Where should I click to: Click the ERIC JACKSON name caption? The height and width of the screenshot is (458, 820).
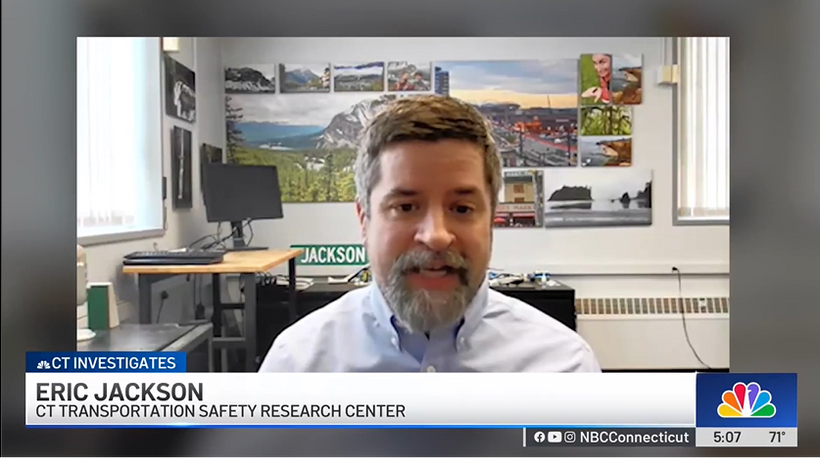pos(119,392)
